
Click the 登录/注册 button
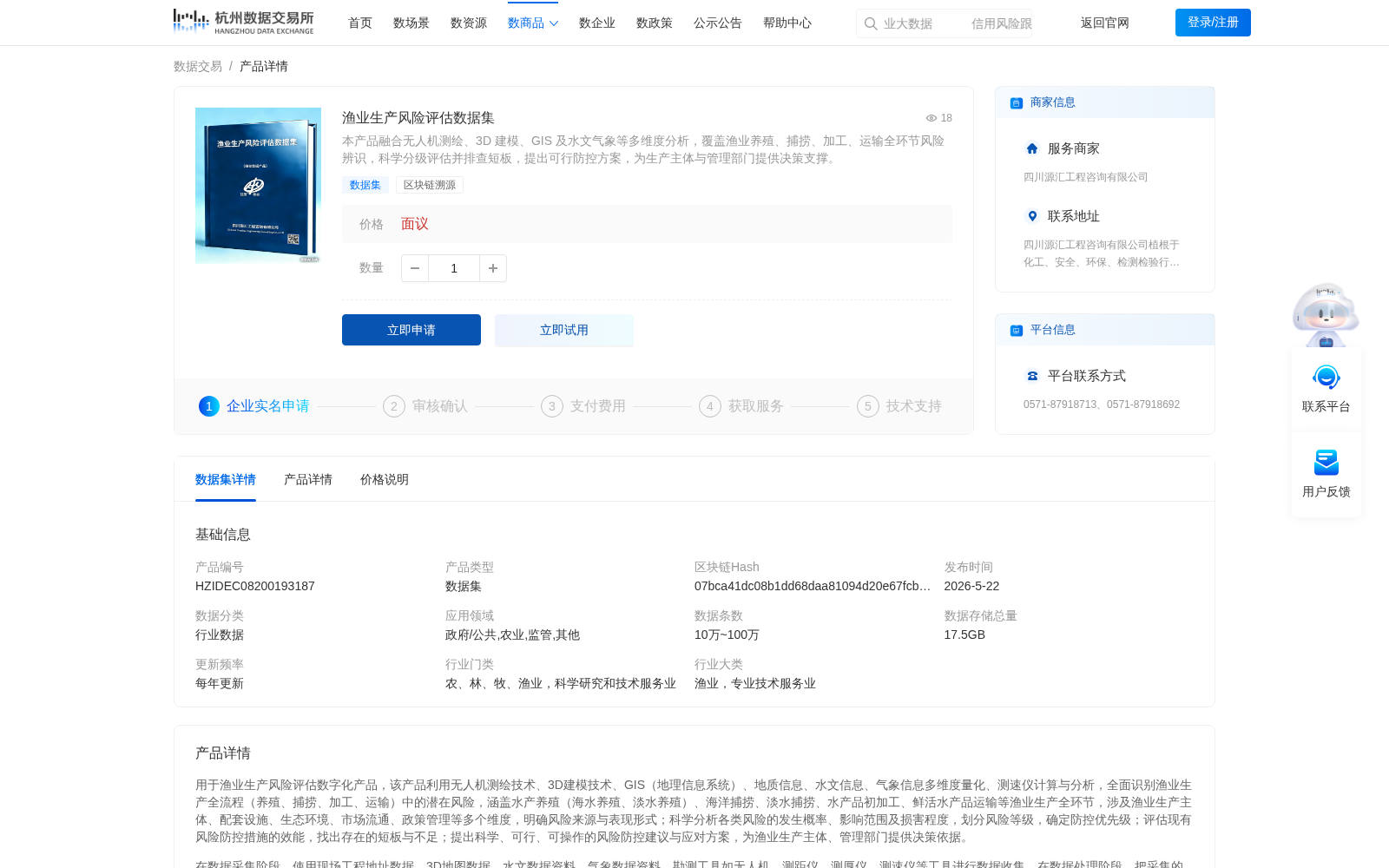(1213, 23)
